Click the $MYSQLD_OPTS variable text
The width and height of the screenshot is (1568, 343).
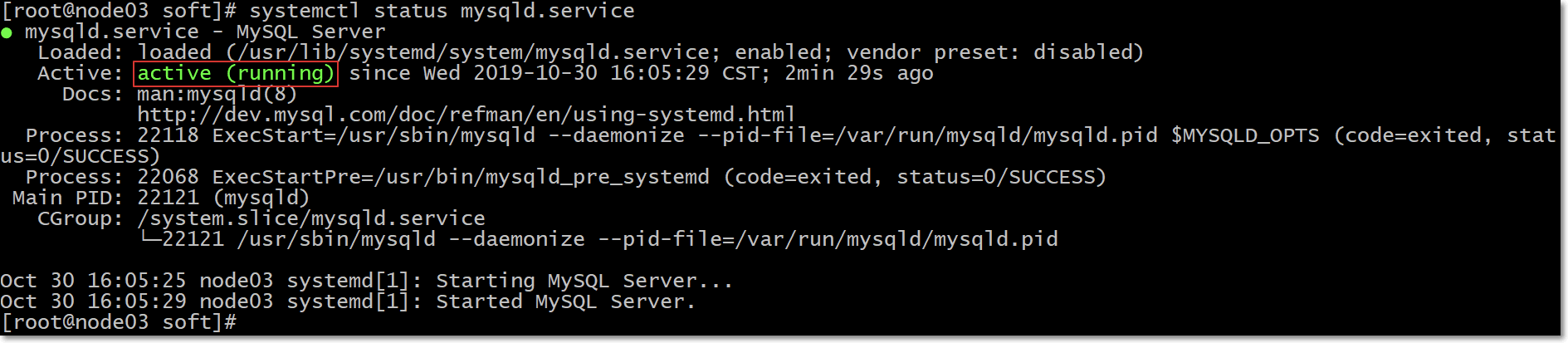pyautogui.click(x=1244, y=135)
